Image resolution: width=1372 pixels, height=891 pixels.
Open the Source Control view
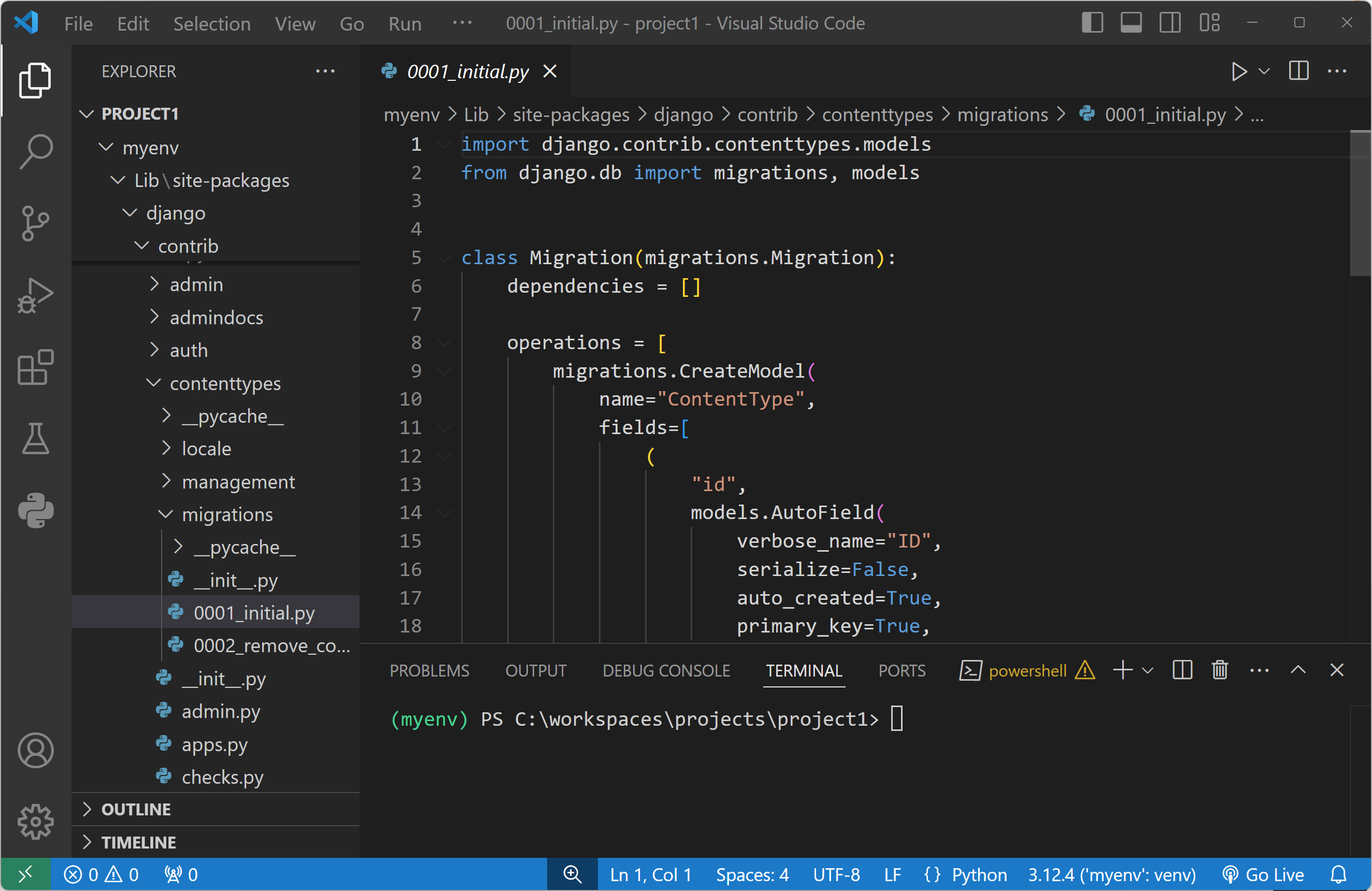point(35,223)
